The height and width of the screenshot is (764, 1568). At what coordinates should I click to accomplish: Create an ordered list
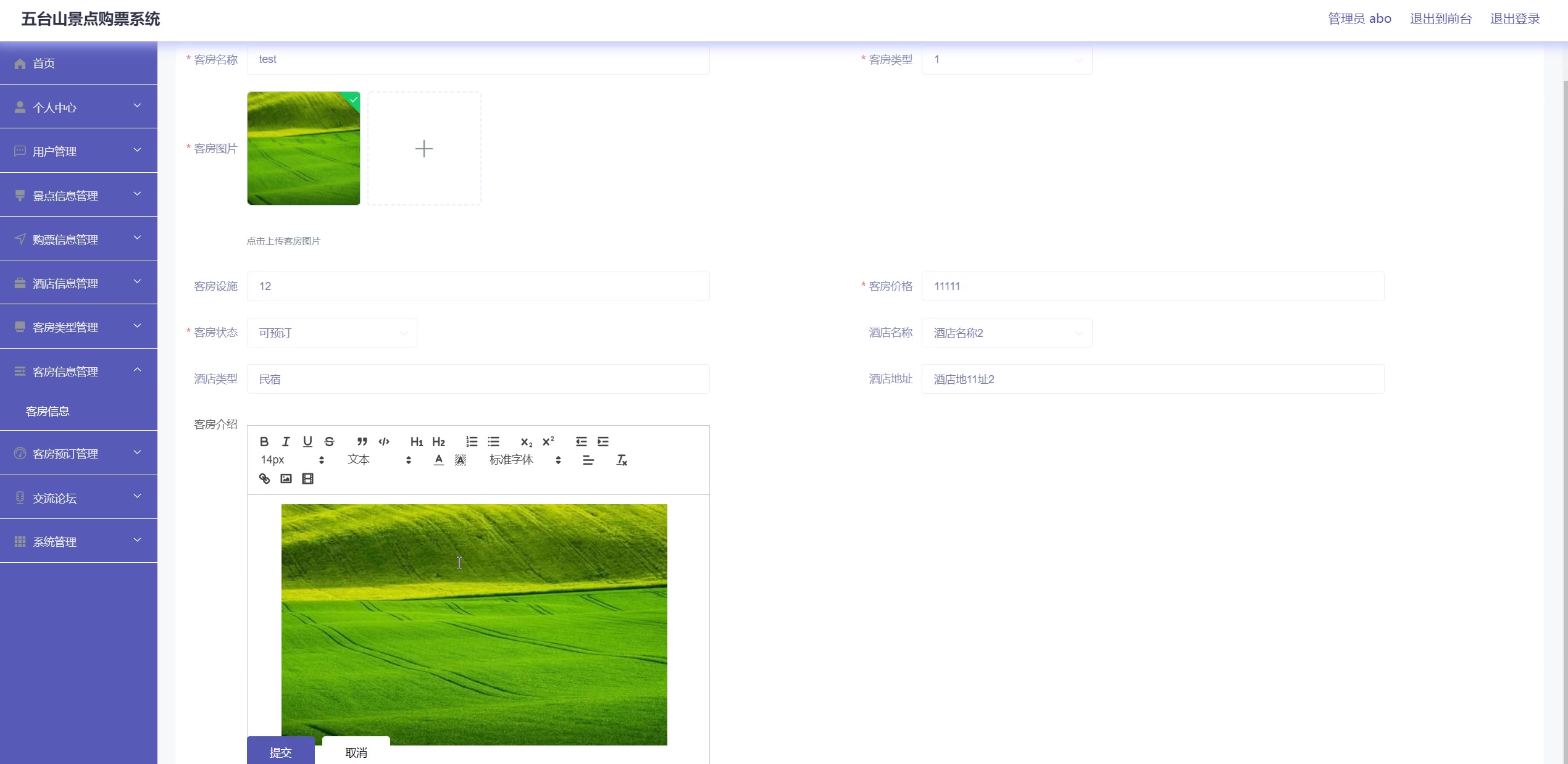point(472,441)
